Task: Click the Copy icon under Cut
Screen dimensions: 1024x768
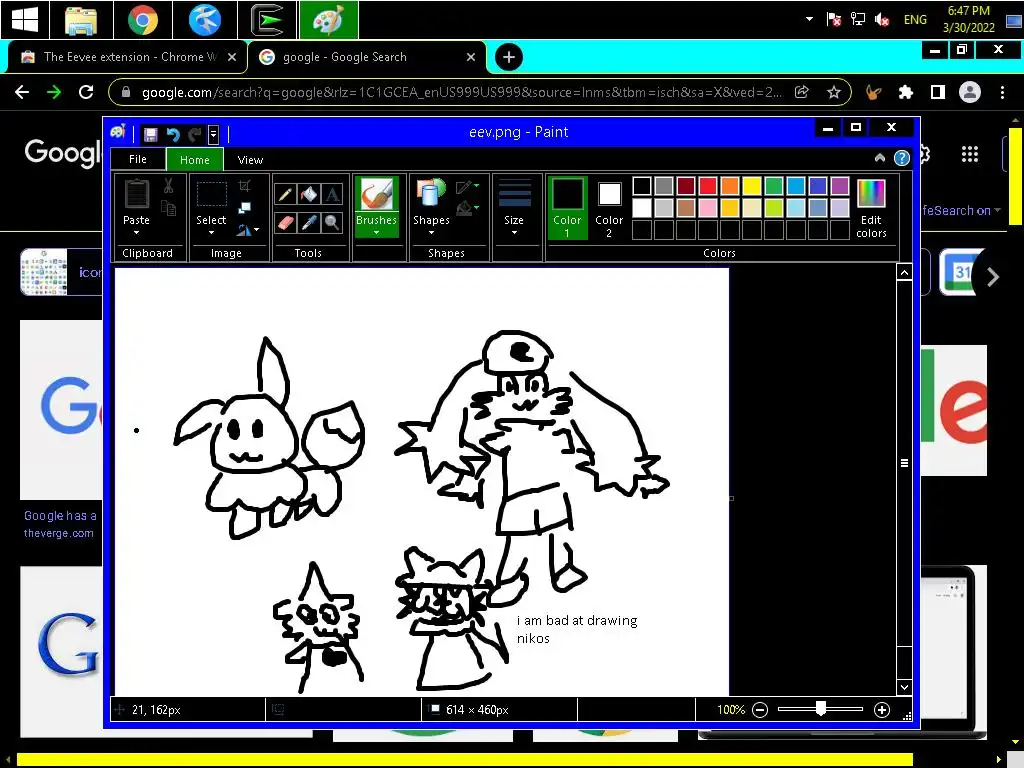Action: pos(168,209)
